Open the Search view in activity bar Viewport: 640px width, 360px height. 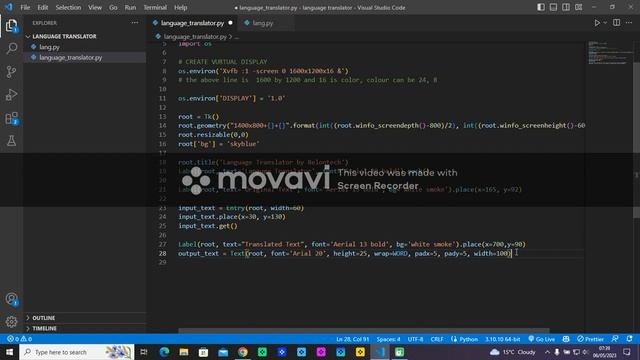click(x=11, y=49)
